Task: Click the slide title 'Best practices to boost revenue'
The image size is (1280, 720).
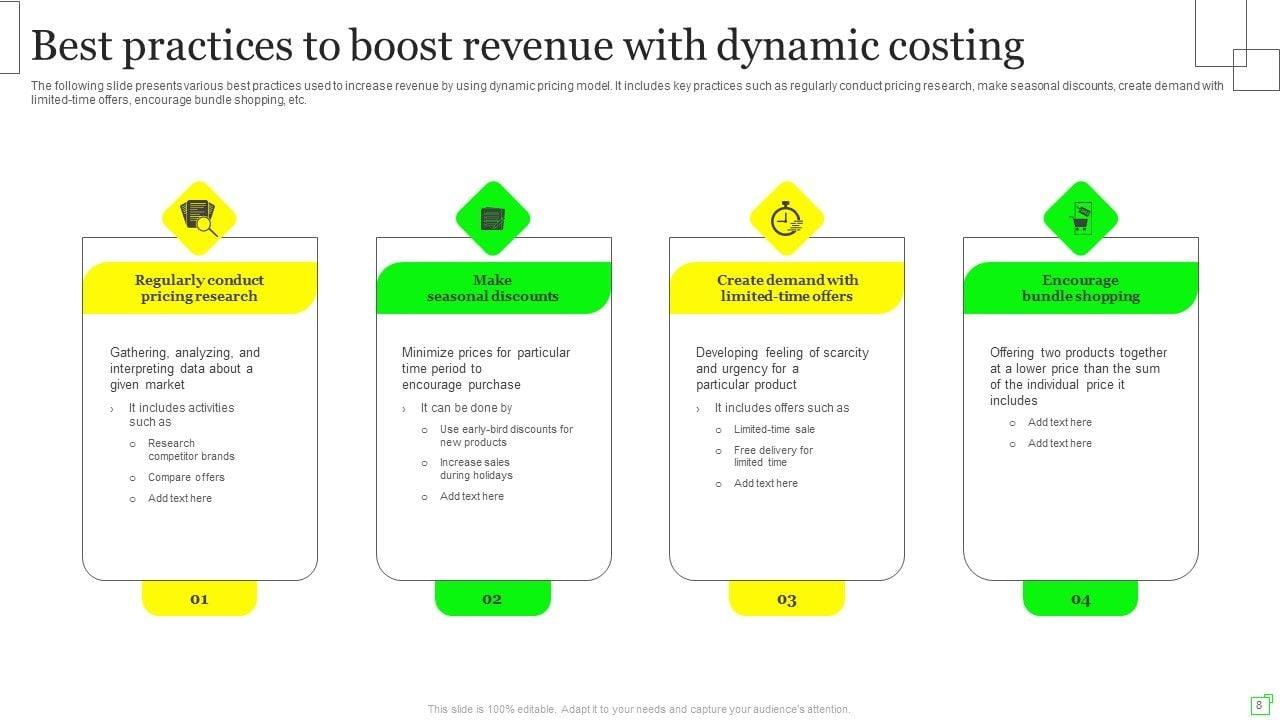Action: pos(528,46)
